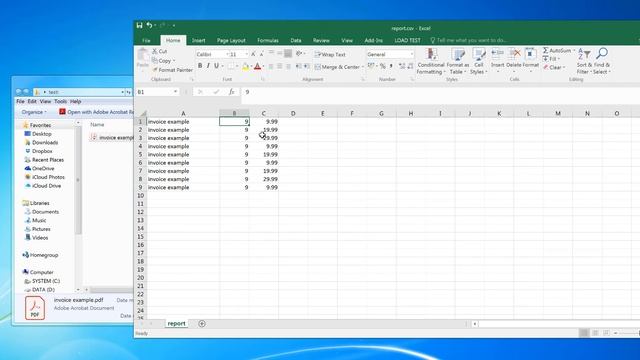Select row 10 header
The image size is (640, 360).
pyautogui.click(x=140, y=196)
